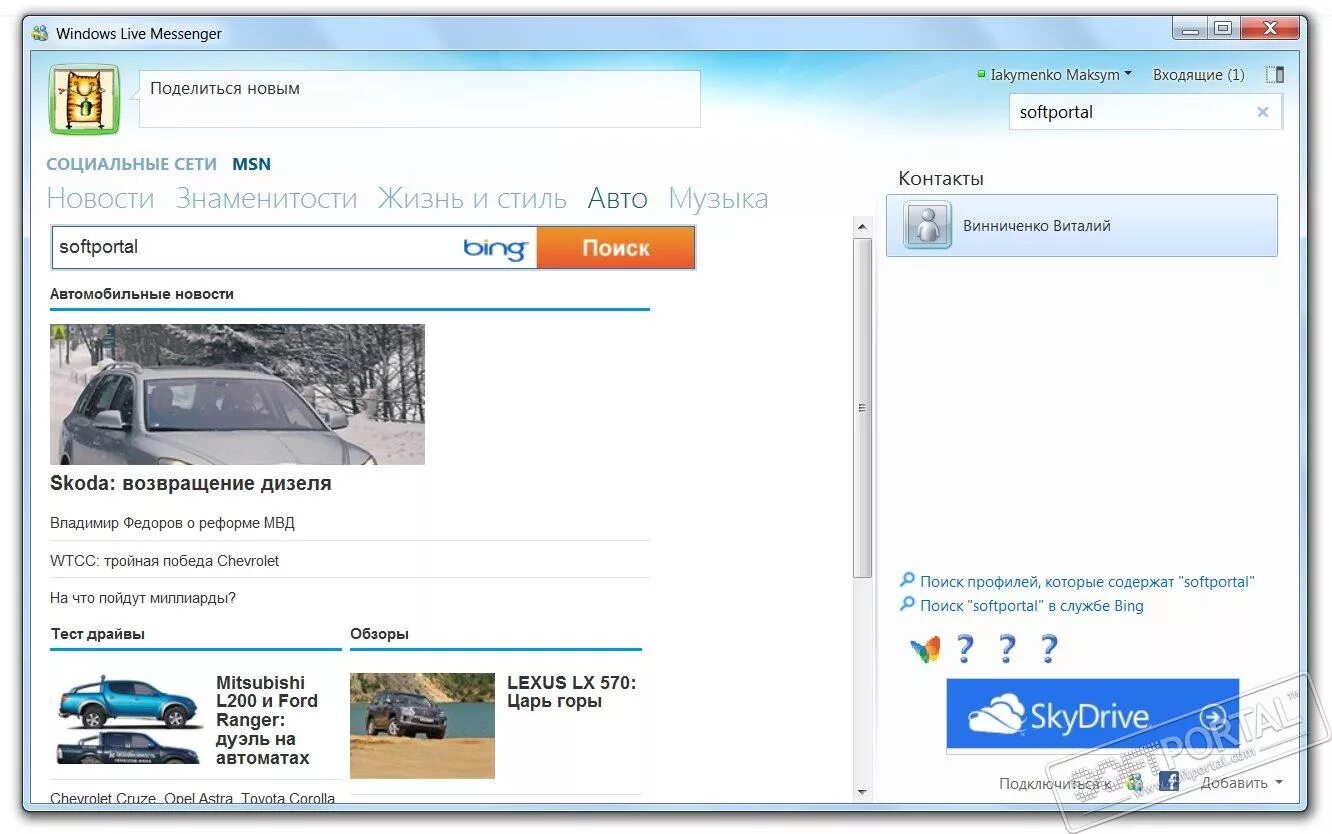
Task: Click the Facebook connect icon
Action: (1168, 782)
